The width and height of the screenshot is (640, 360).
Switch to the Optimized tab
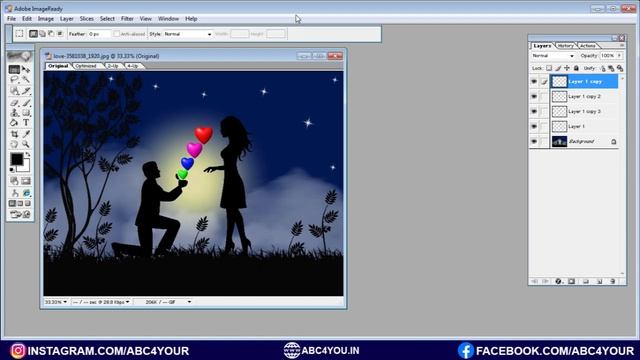tap(86, 66)
